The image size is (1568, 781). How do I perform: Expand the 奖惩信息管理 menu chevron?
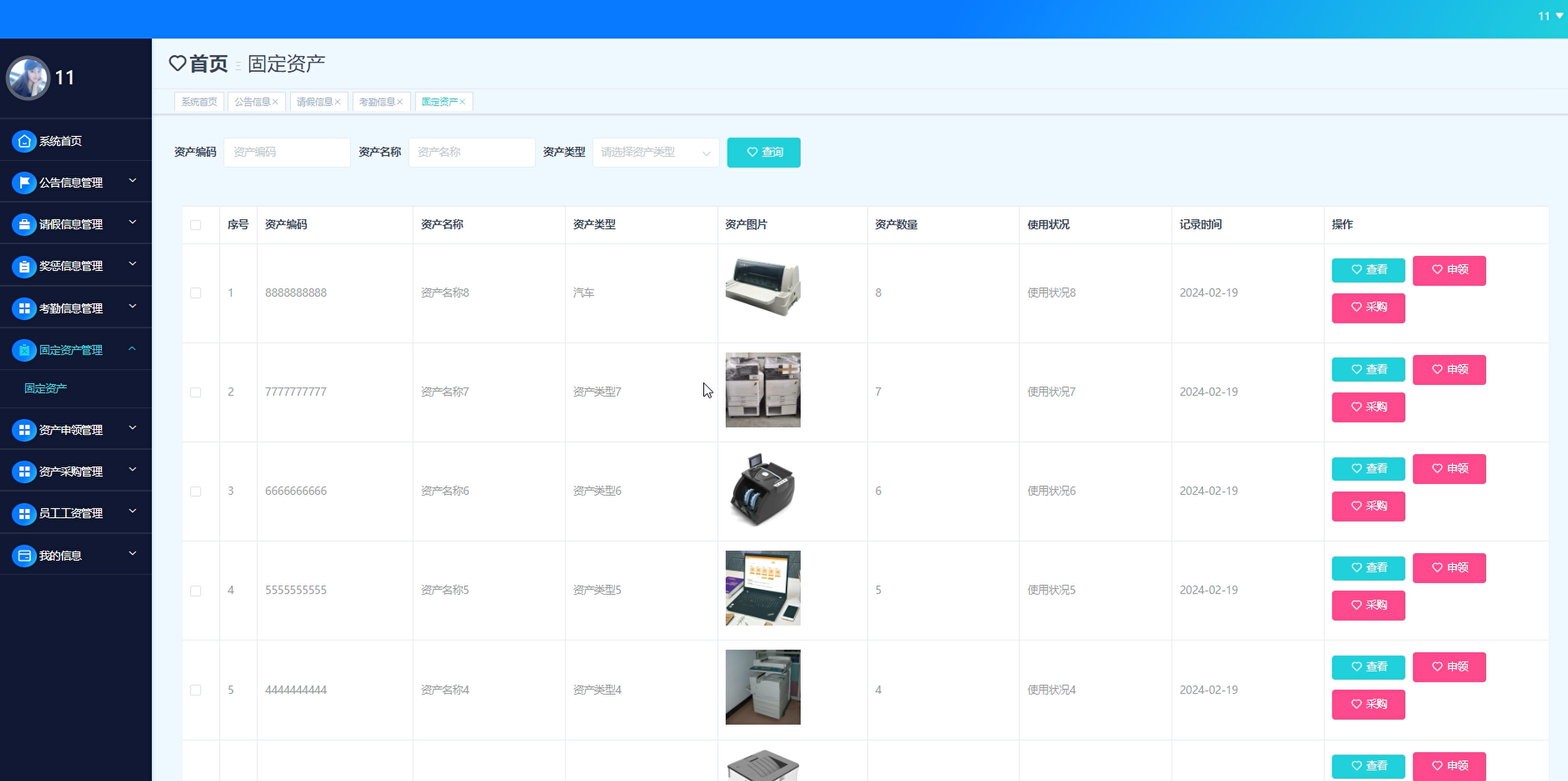click(x=132, y=264)
